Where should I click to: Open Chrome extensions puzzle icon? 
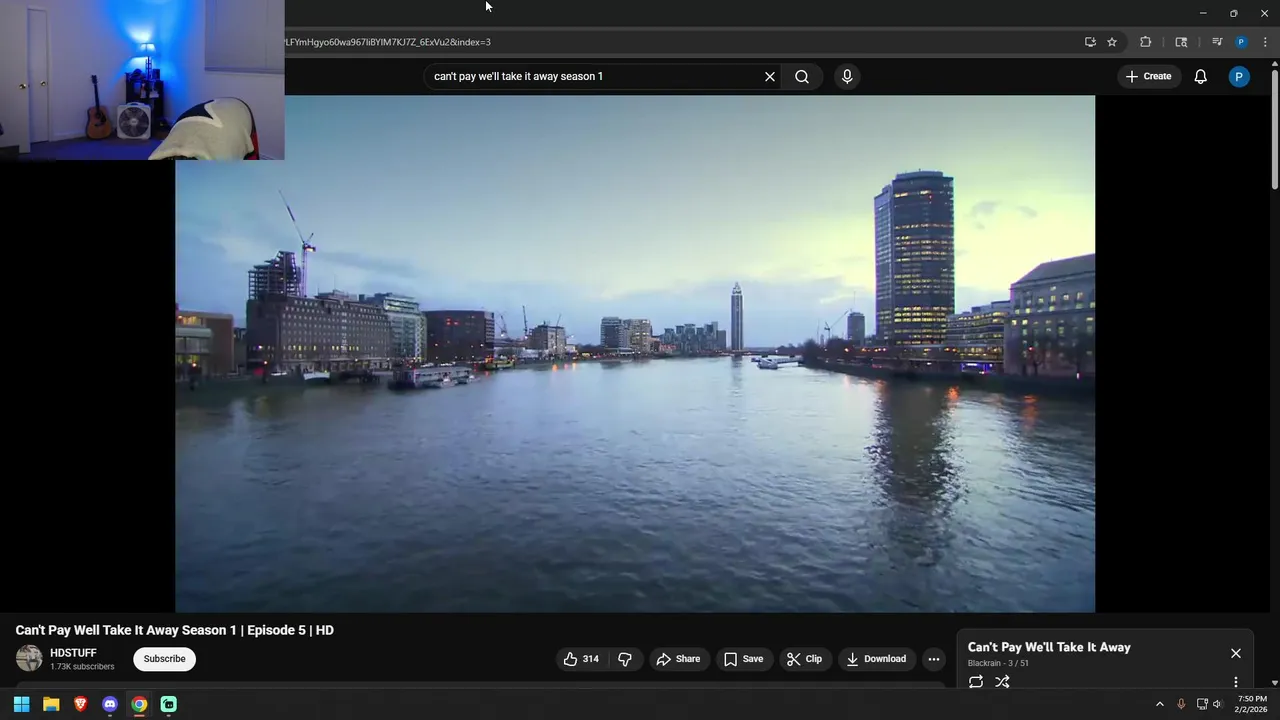pyautogui.click(x=1146, y=42)
